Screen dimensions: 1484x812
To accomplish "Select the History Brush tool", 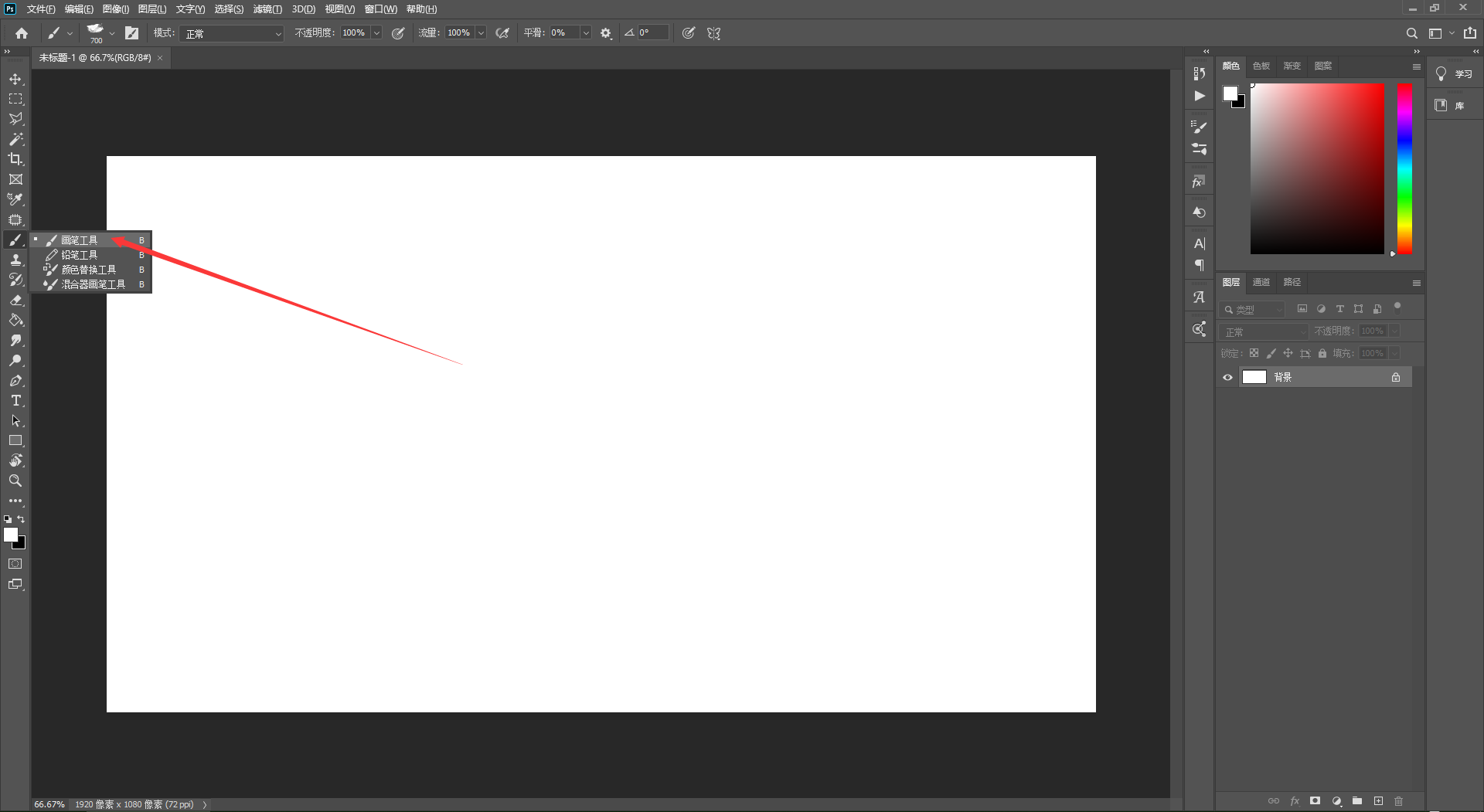I will pos(15,280).
